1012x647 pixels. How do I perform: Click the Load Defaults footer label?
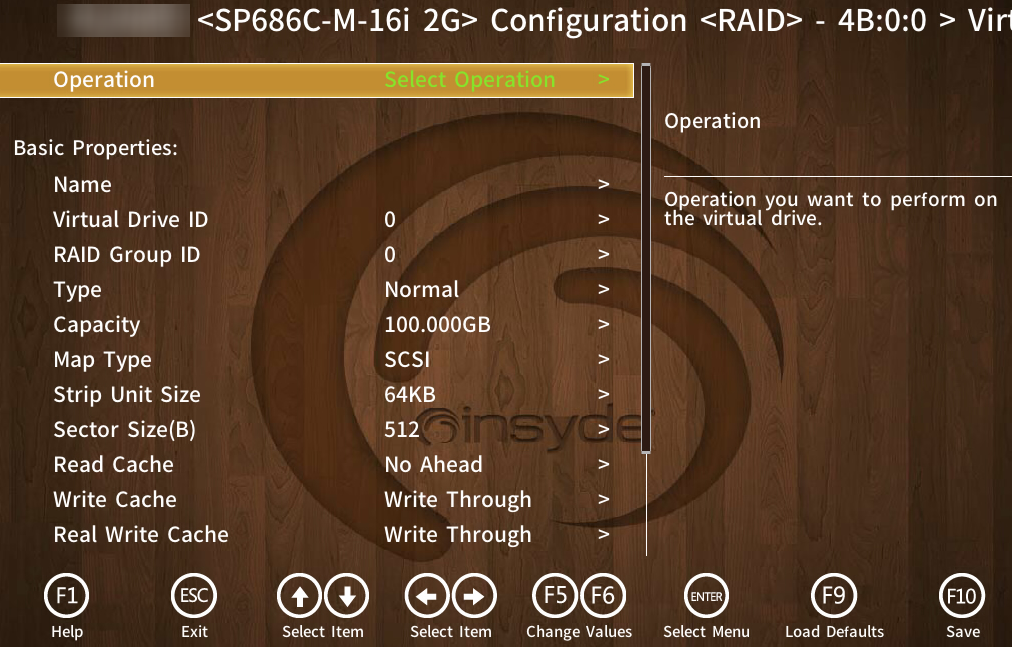835,632
